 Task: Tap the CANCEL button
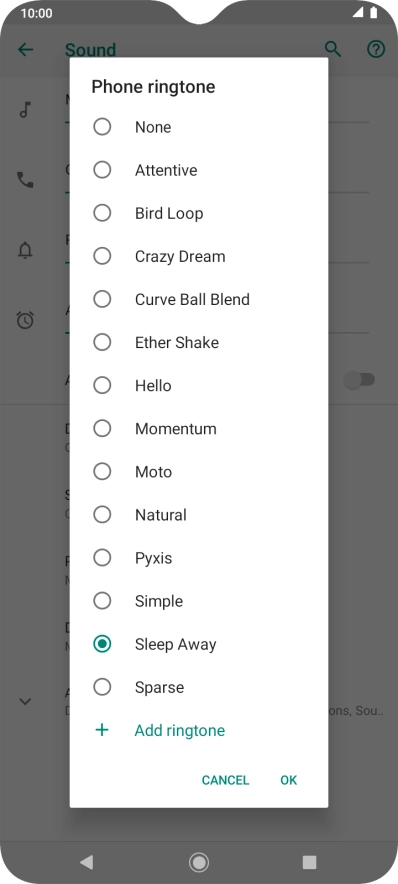tap(225, 780)
